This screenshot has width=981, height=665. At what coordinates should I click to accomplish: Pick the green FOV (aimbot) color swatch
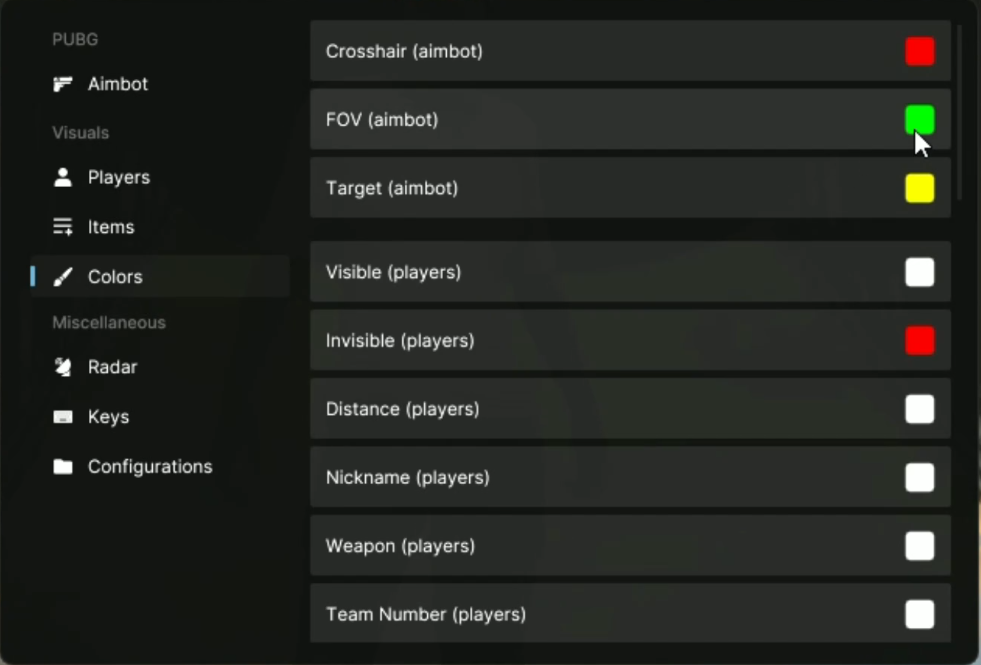pyautogui.click(x=920, y=120)
